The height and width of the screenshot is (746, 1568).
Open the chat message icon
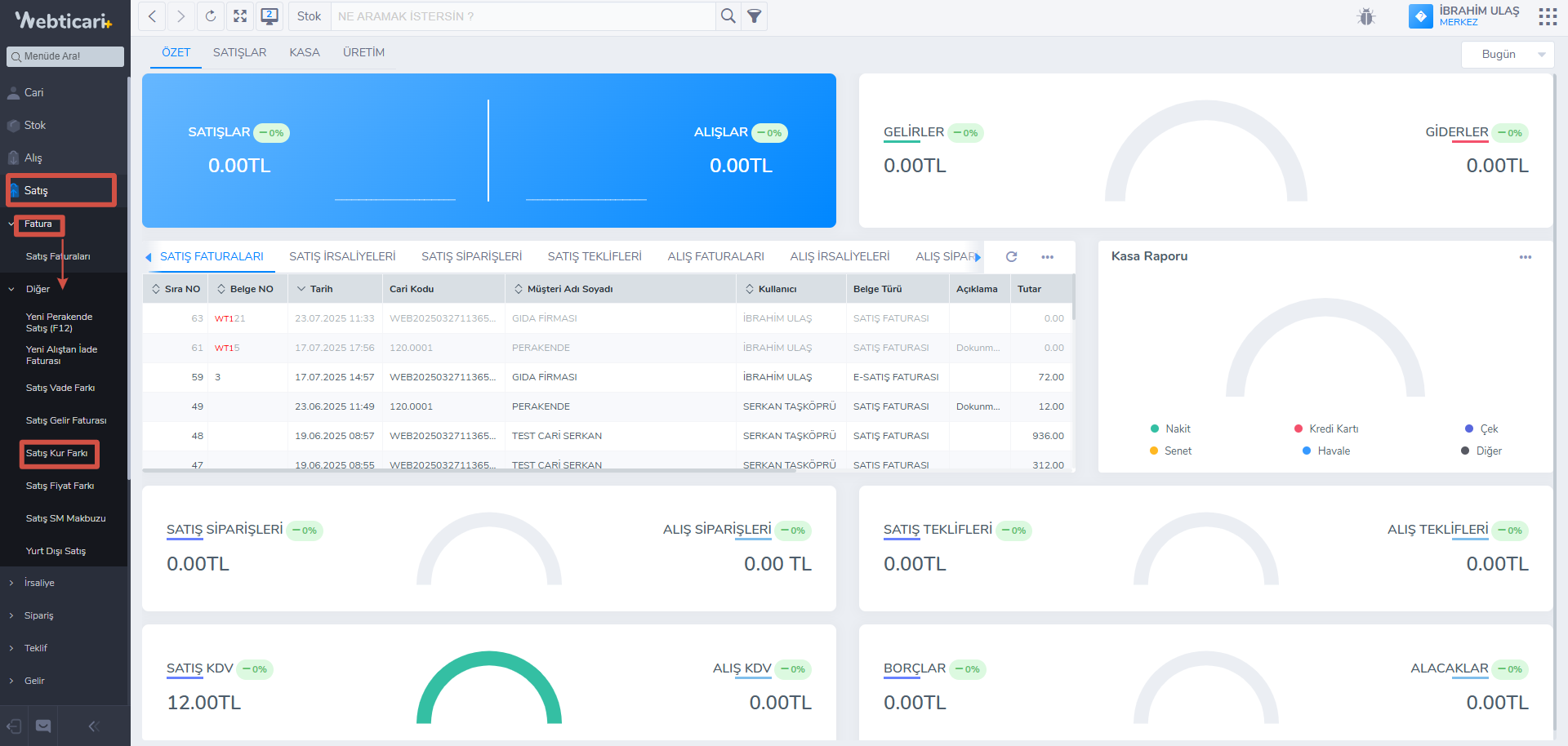43,726
